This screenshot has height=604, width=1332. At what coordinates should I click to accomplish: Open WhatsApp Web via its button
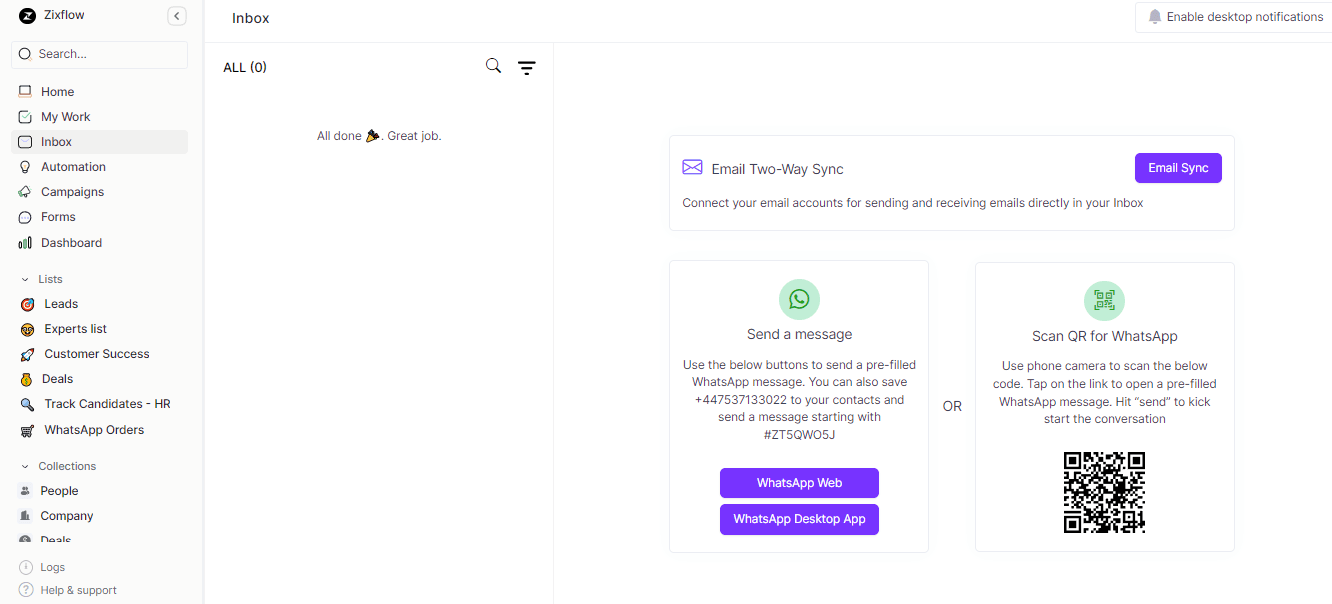coord(799,483)
